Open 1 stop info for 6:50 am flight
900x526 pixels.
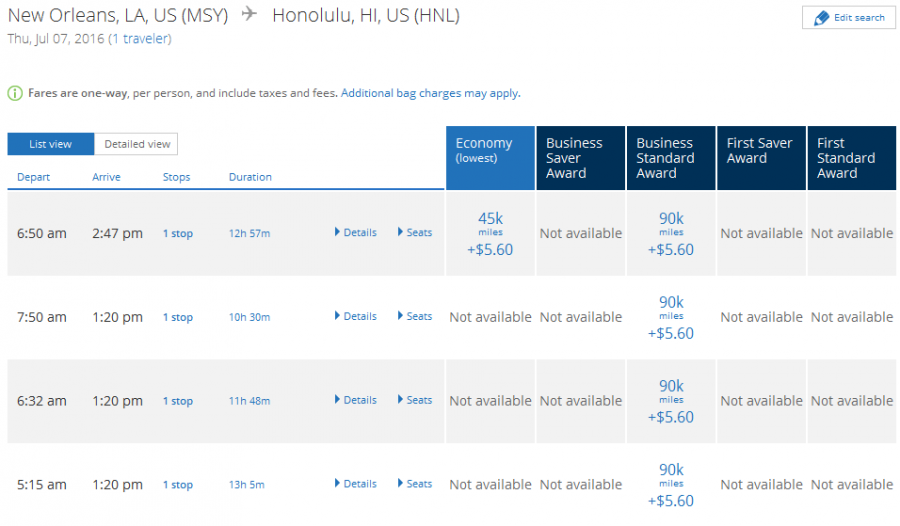[178, 234]
